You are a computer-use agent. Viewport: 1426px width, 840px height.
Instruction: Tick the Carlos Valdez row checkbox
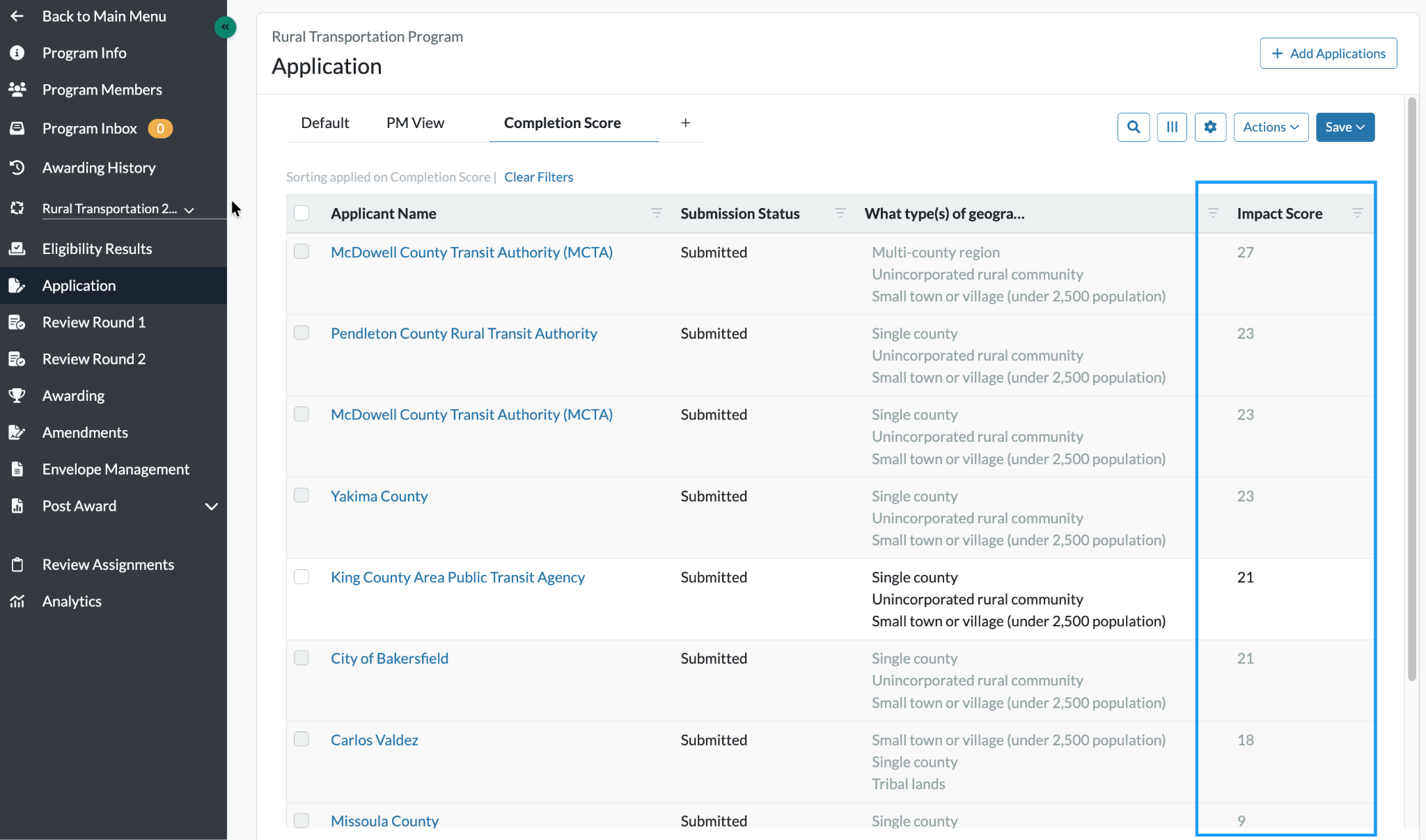point(301,739)
